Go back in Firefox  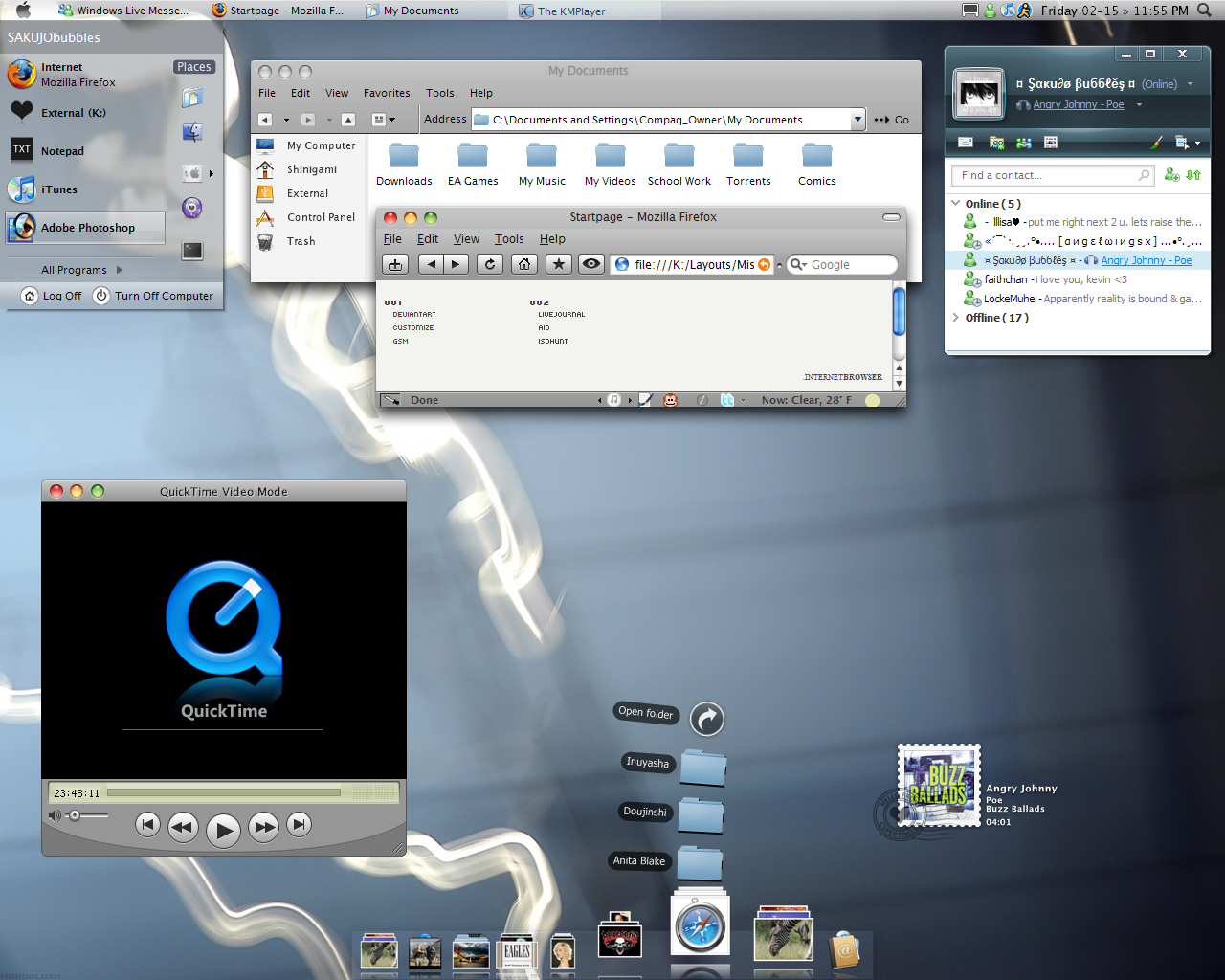(432, 264)
